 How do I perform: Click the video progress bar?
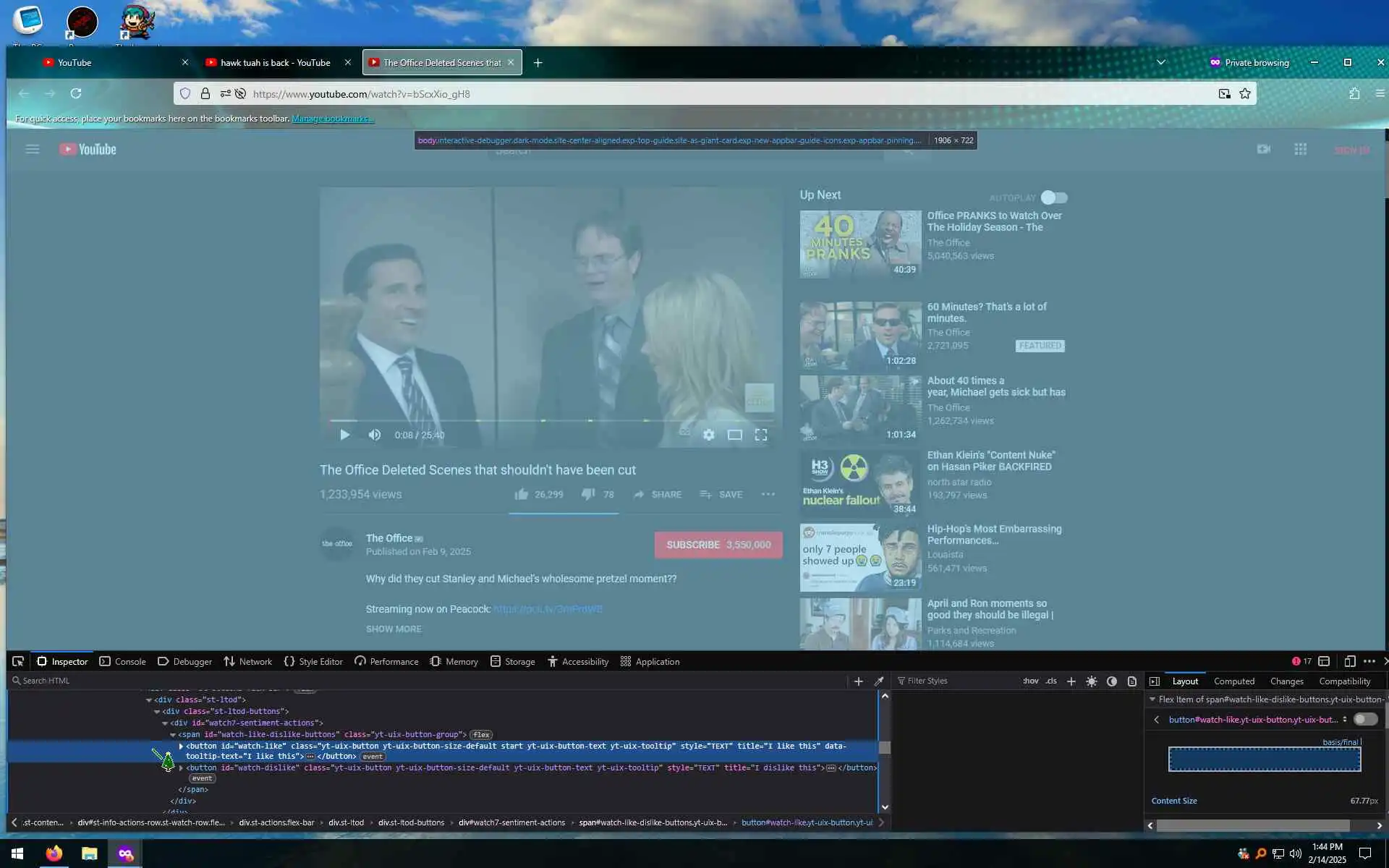click(550, 420)
